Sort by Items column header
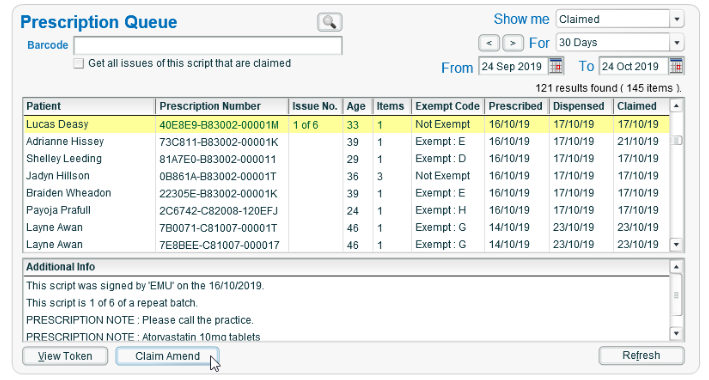The height and width of the screenshot is (380, 709). pos(392,106)
